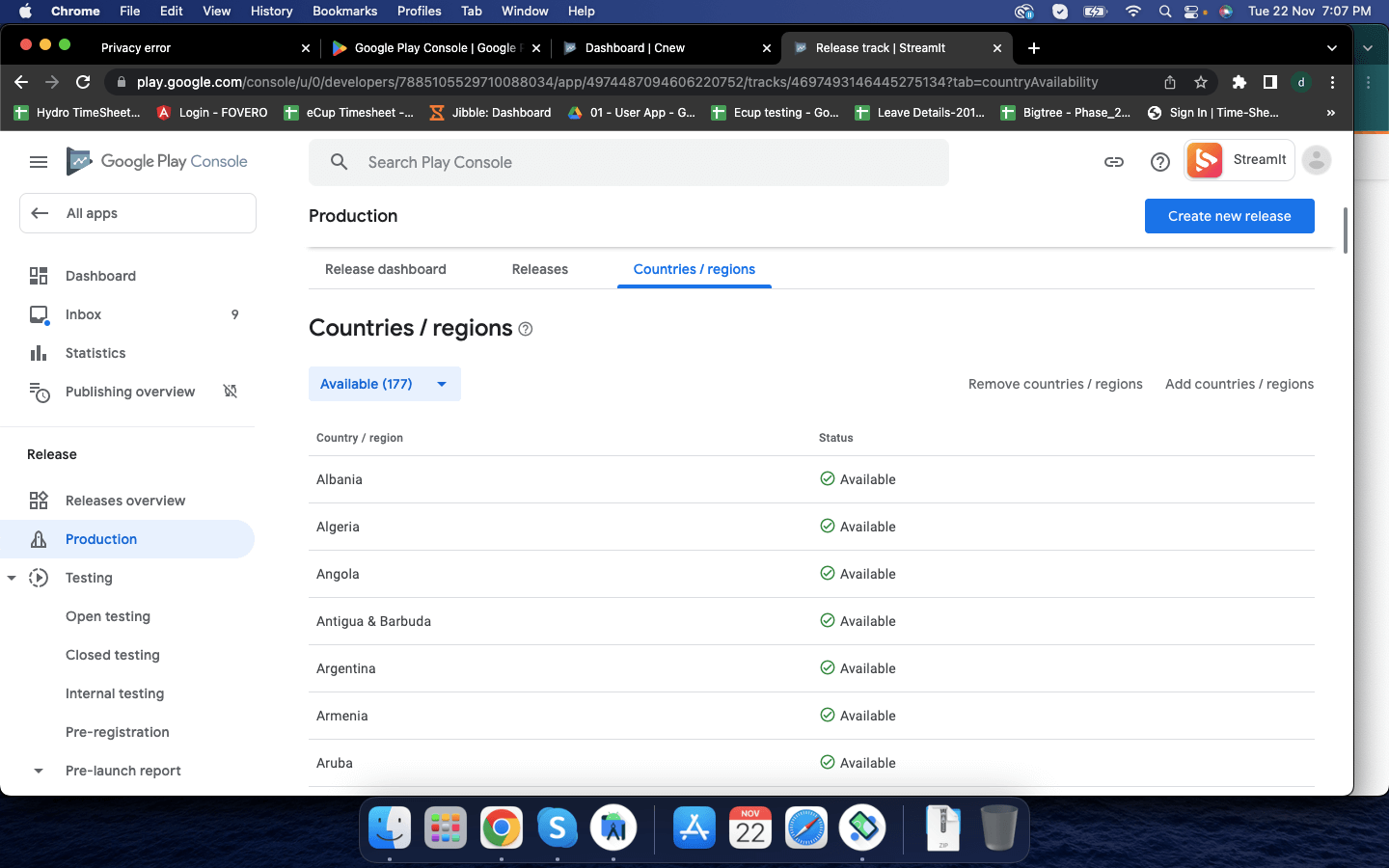This screenshot has width=1389, height=868.
Task: Open the help question mark icon
Action: coord(1159,162)
